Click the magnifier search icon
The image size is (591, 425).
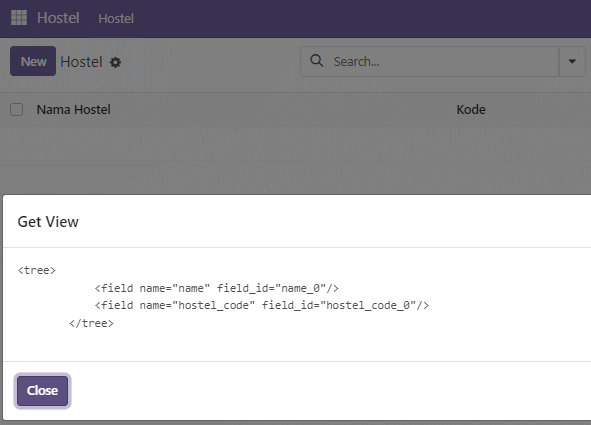[x=317, y=61]
